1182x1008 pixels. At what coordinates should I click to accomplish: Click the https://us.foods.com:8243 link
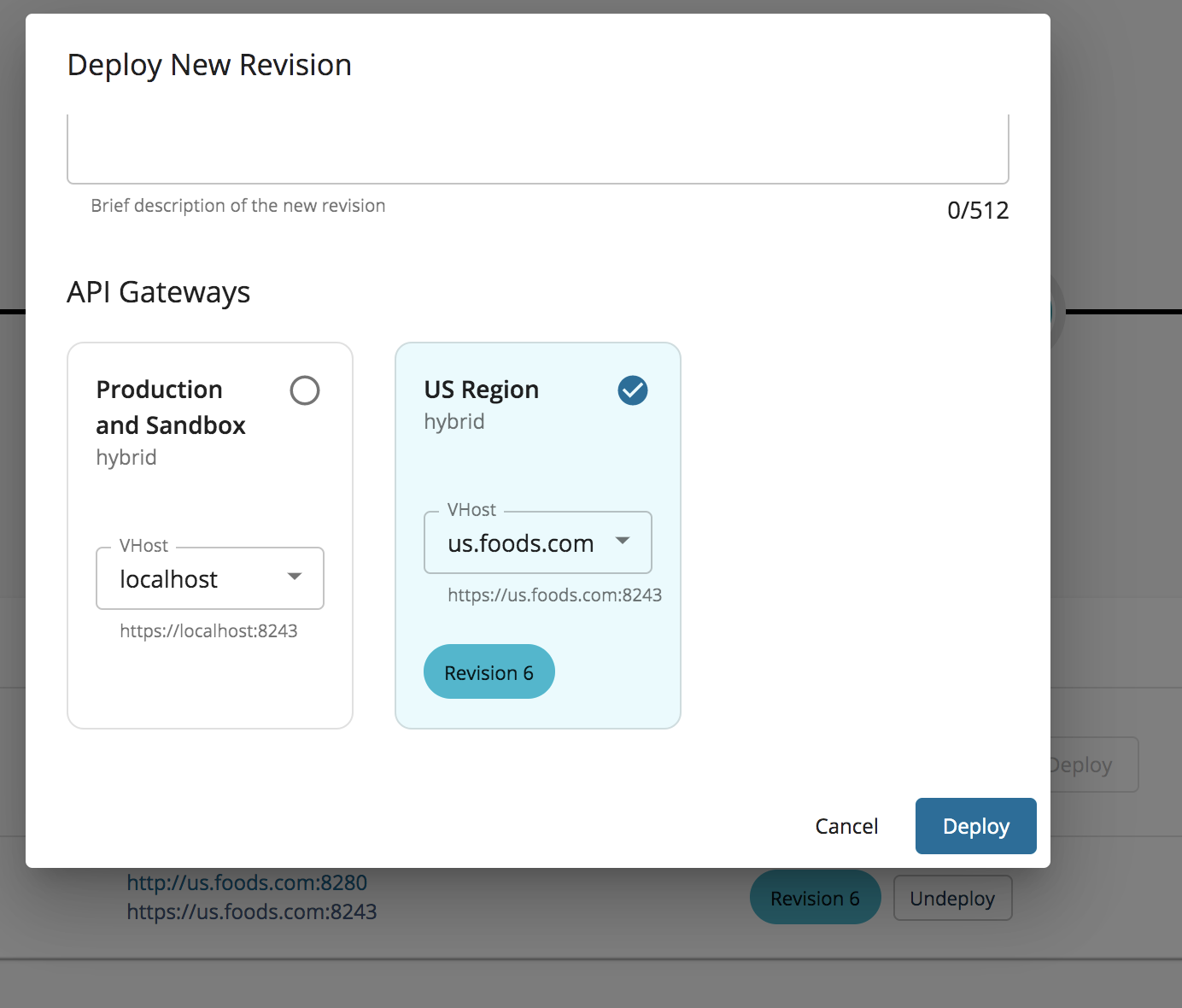(x=252, y=911)
